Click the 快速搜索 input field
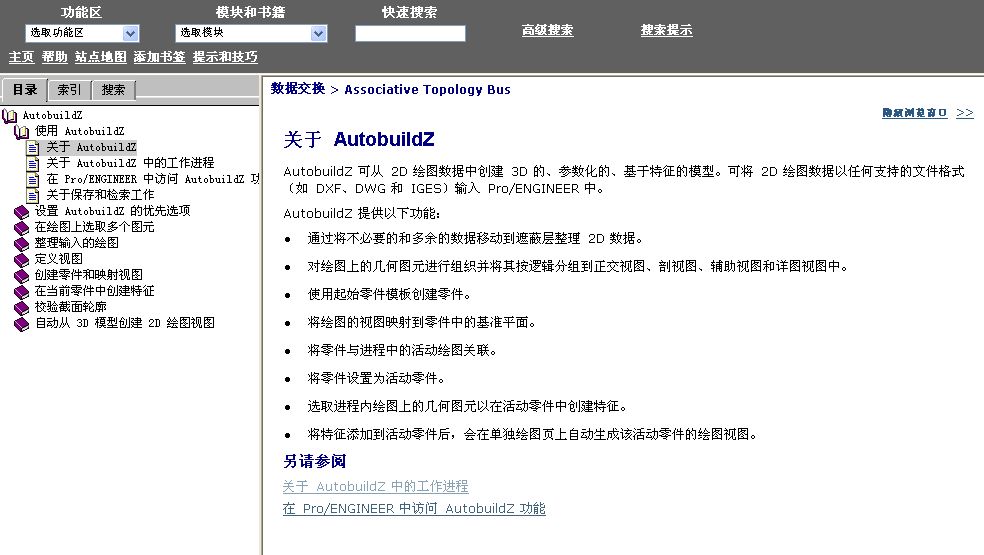 tap(410, 33)
